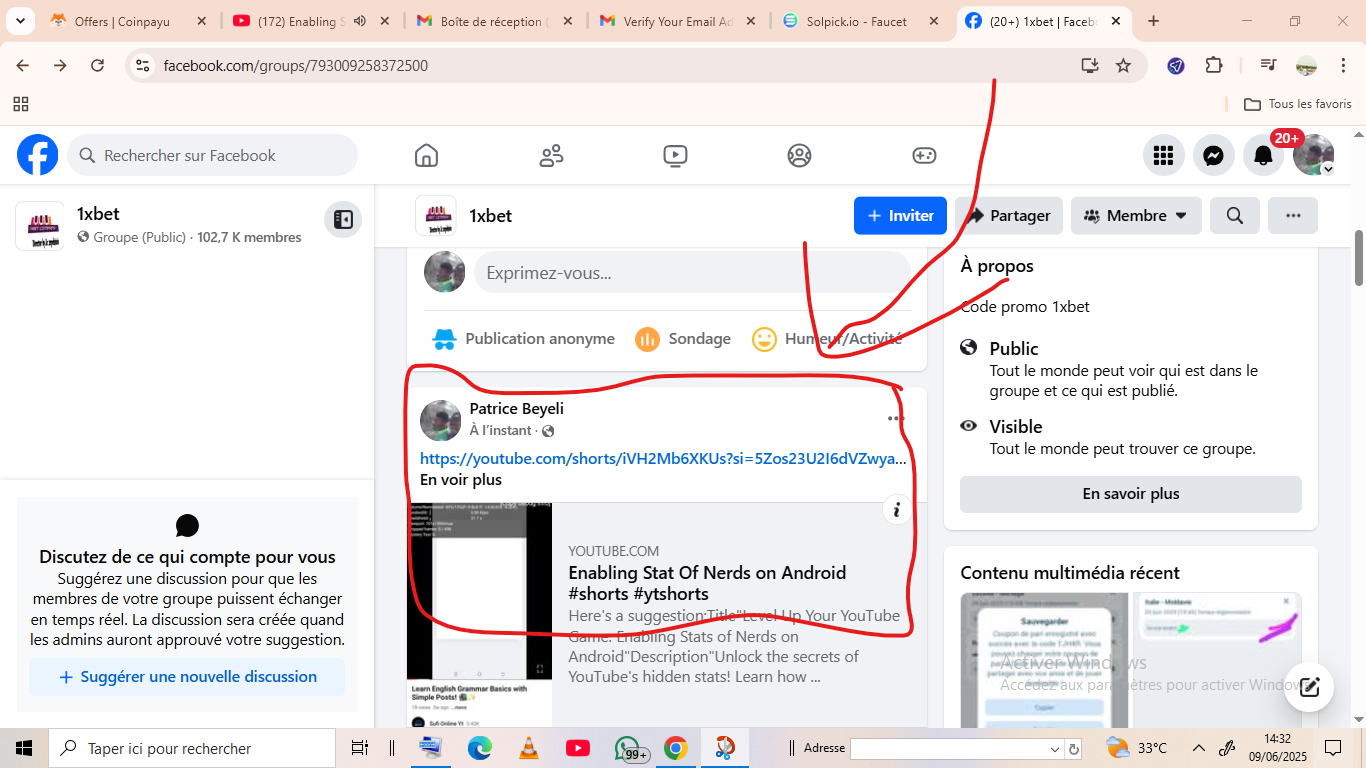Click Rechercher sur Facebook search box
This screenshot has width=1366, height=768.
tap(212, 155)
